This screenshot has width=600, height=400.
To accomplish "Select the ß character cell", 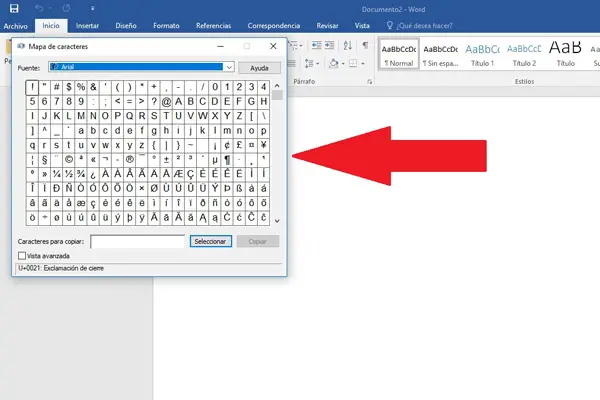I will point(239,188).
